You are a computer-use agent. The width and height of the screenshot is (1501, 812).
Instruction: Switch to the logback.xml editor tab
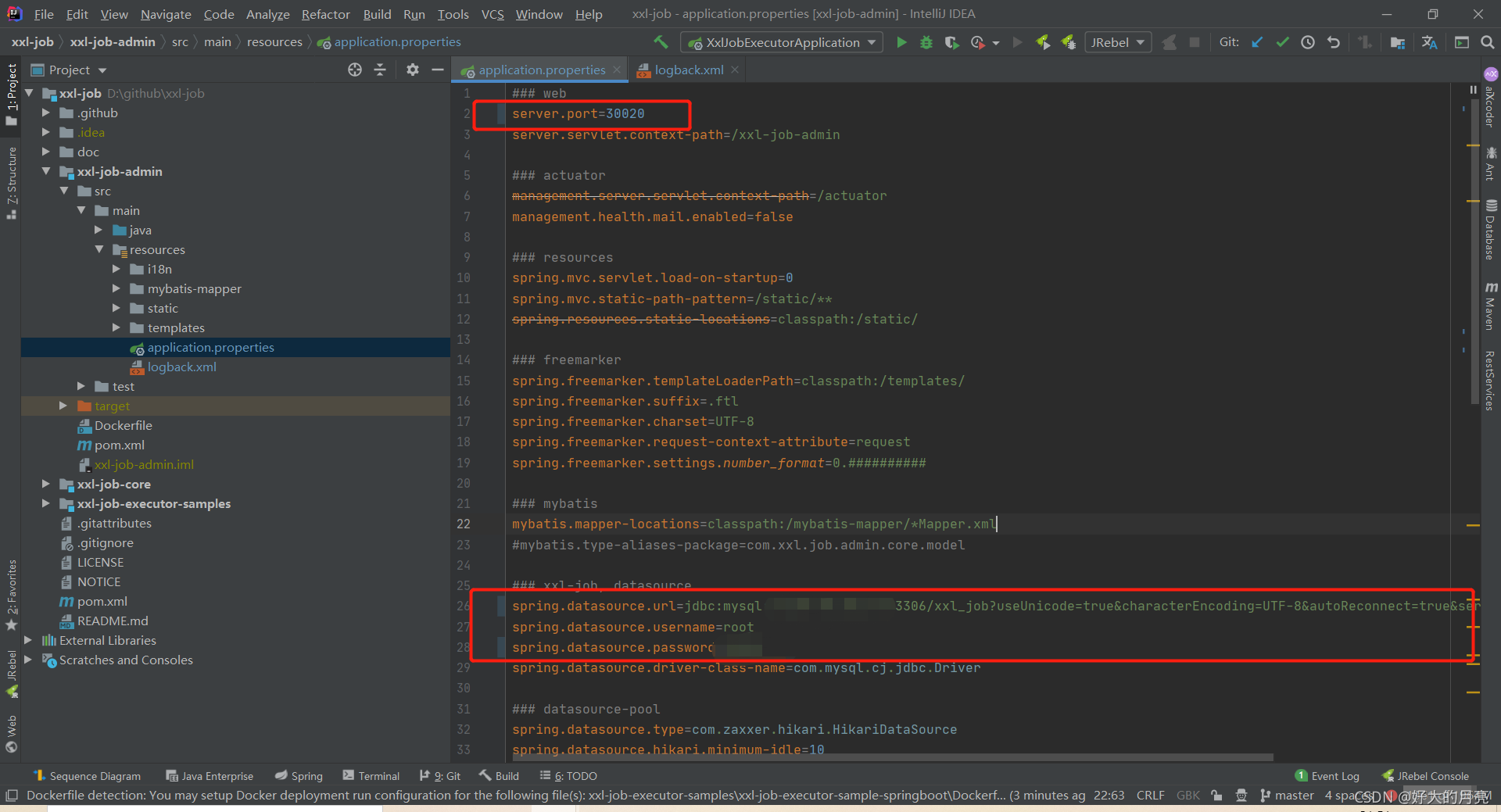point(688,70)
